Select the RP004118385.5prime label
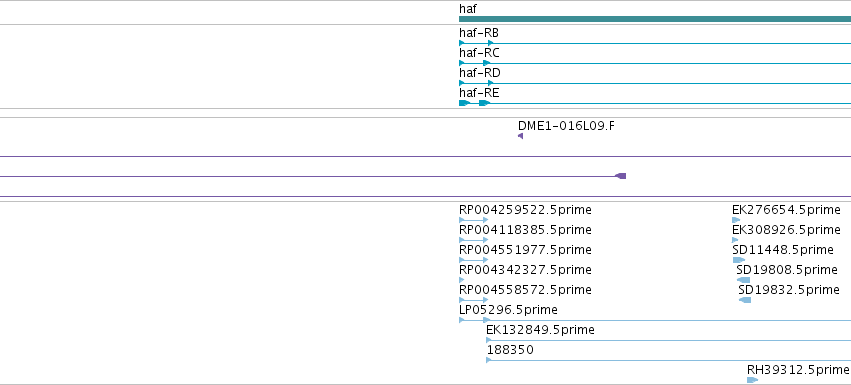The width and height of the screenshot is (851, 385). point(525,230)
